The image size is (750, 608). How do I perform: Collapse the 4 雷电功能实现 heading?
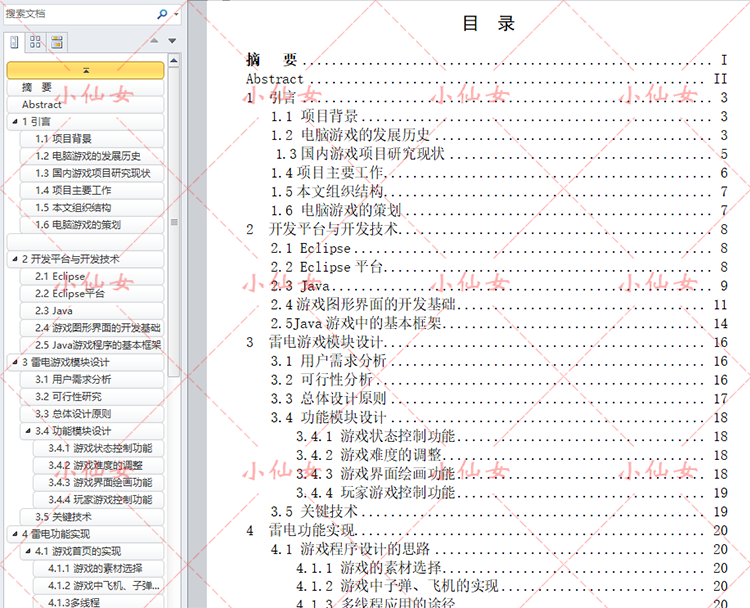15,533
